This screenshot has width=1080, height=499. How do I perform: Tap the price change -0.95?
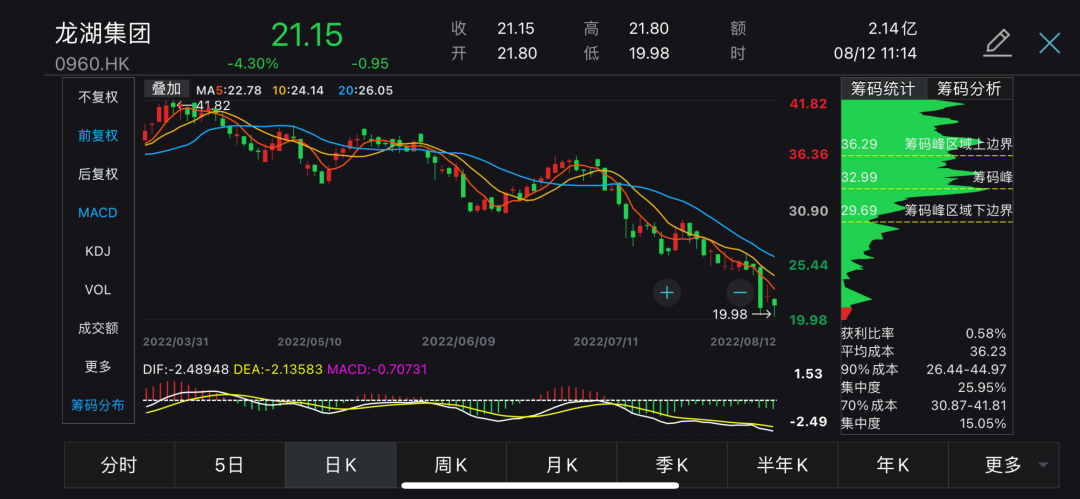[x=370, y=63]
